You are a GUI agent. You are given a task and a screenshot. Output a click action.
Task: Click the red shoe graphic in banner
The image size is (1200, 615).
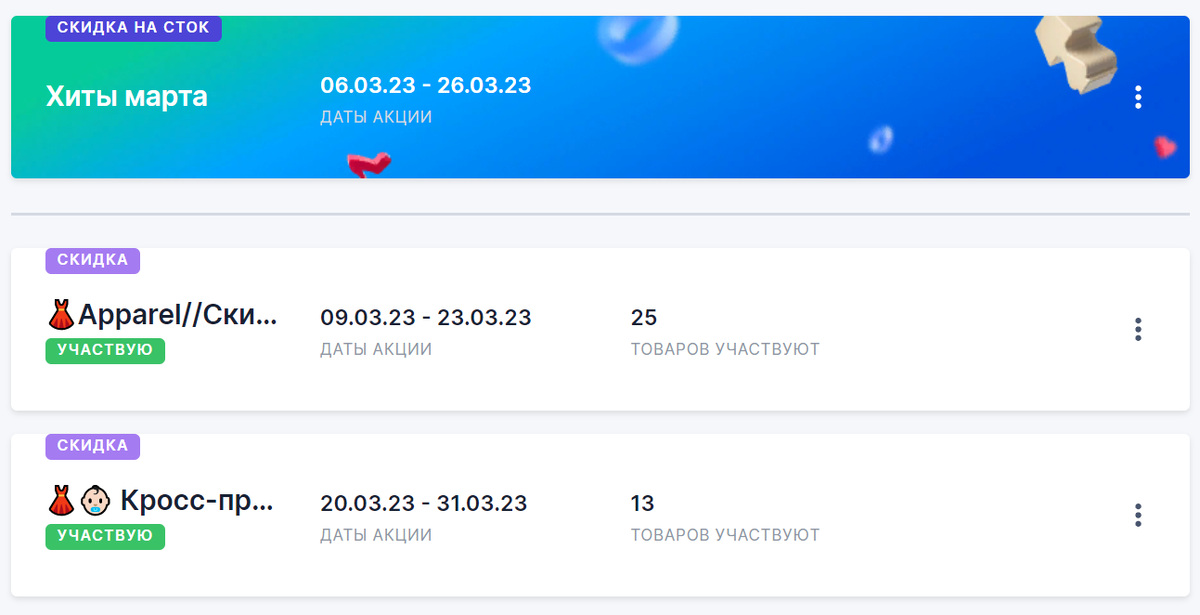pos(368,165)
